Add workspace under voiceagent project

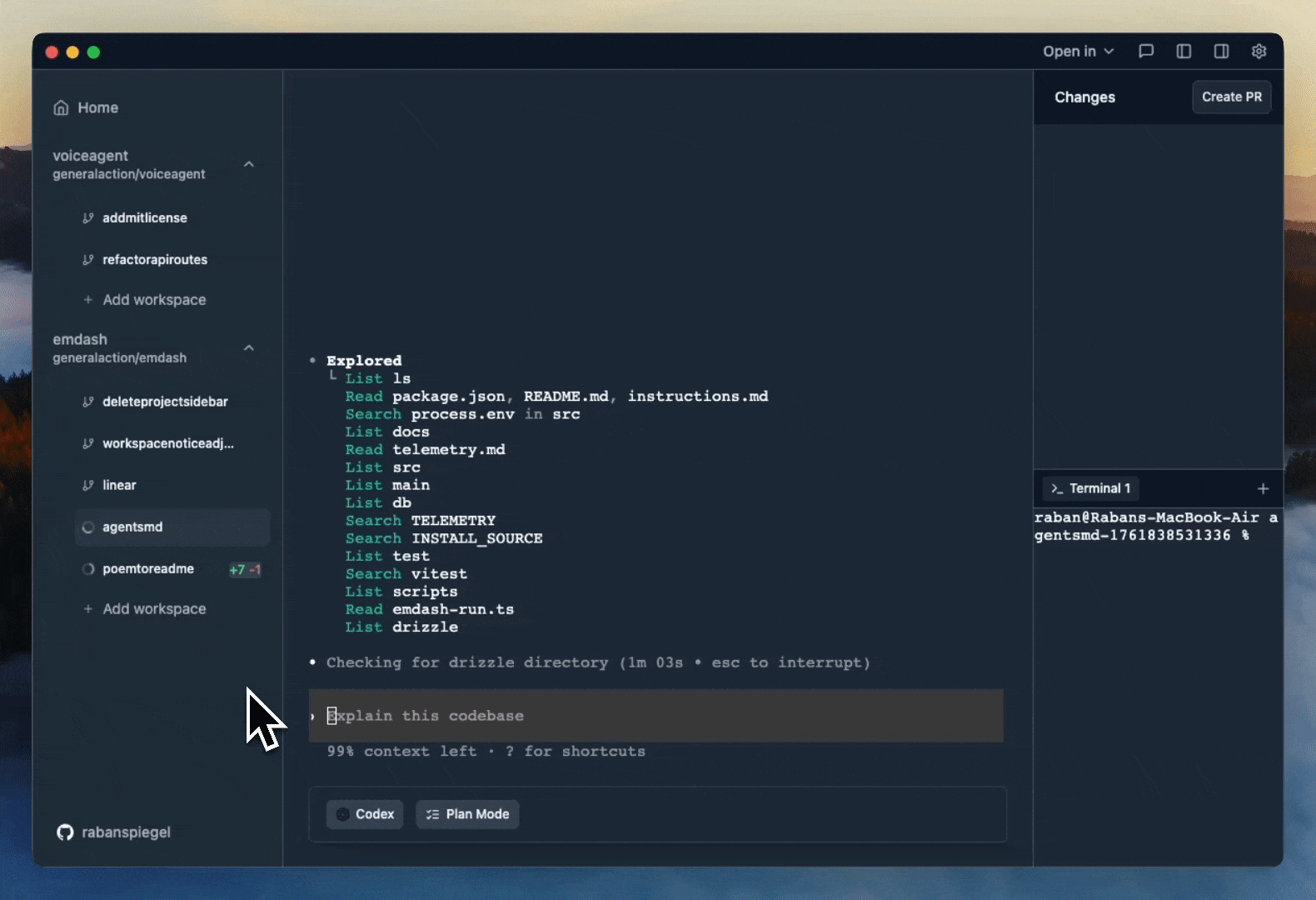[153, 300]
